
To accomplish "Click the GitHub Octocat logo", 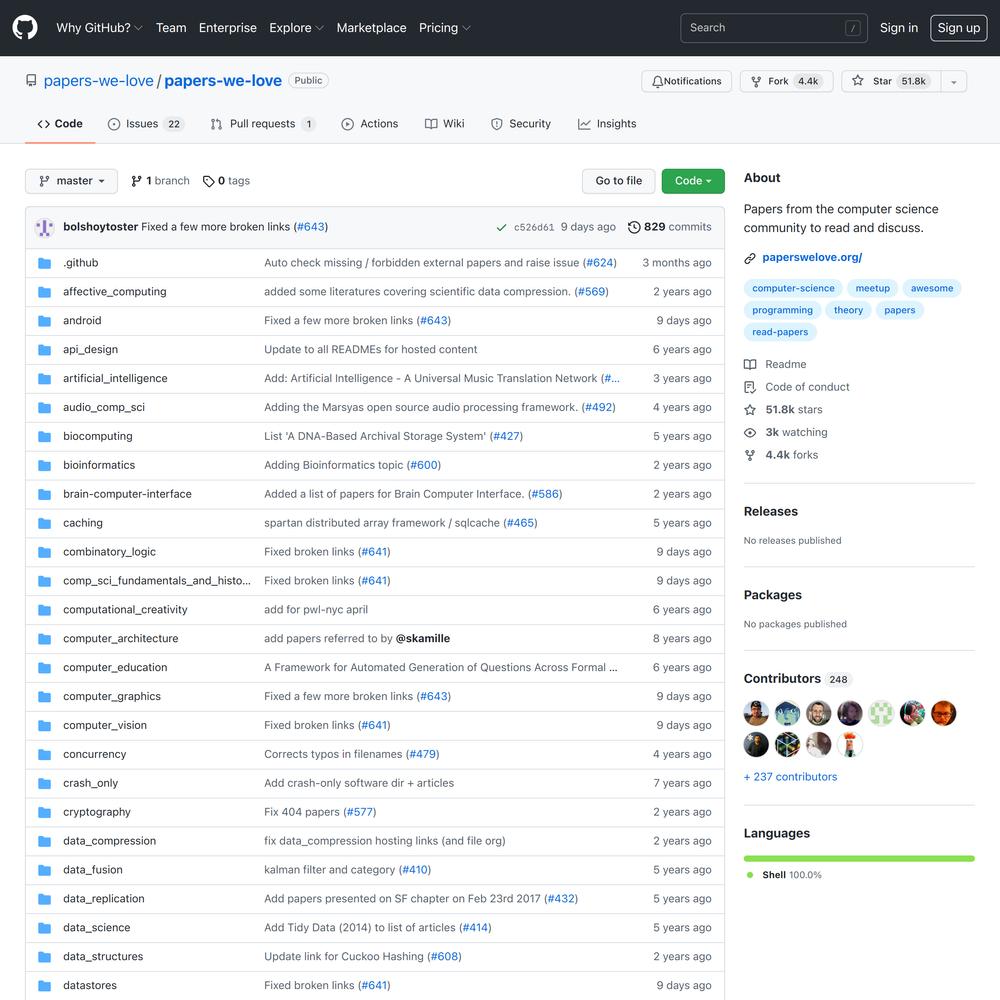I will 25,28.
